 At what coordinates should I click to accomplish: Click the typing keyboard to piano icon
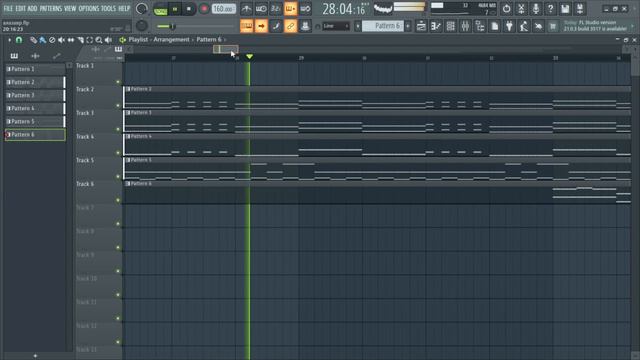point(247,26)
